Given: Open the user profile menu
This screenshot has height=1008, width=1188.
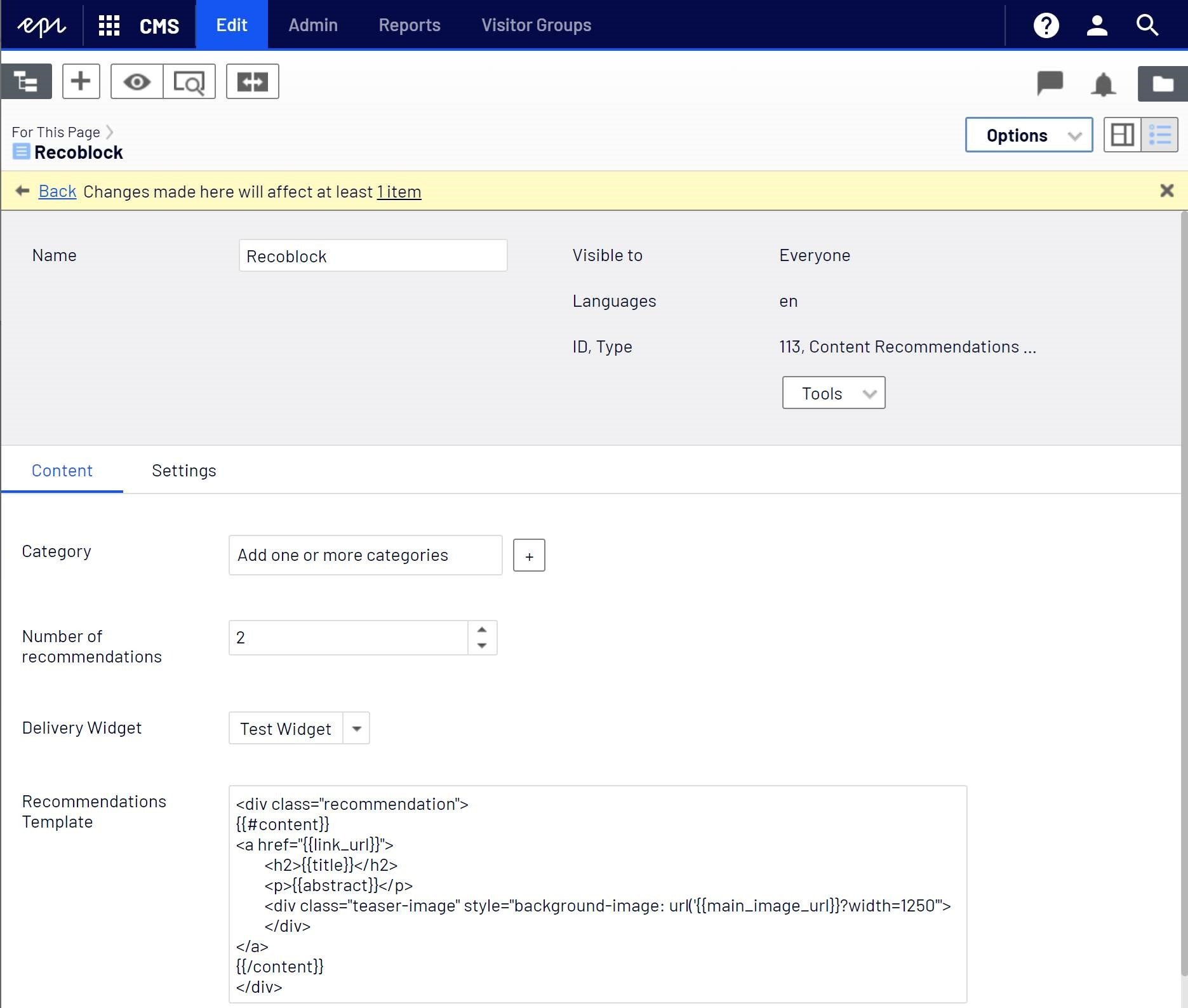Looking at the screenshot, I should pos(1097,25).
